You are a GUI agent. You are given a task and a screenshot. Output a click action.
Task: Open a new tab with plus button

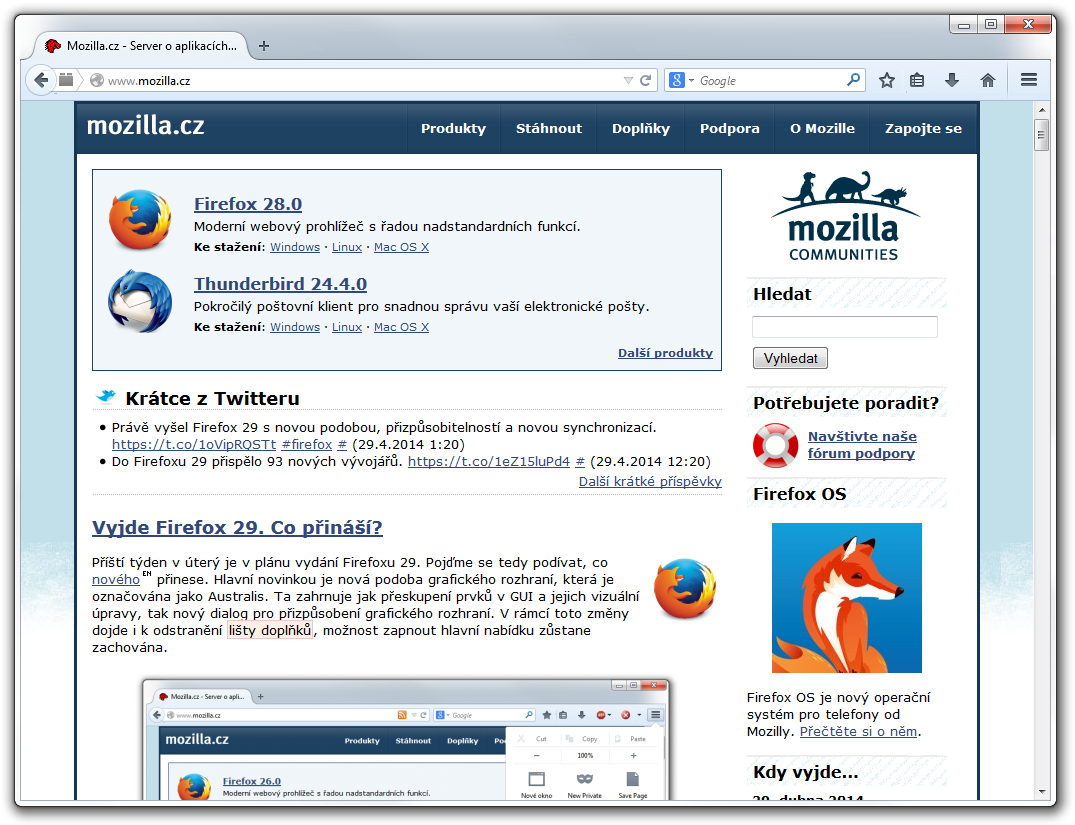[264, 46]
